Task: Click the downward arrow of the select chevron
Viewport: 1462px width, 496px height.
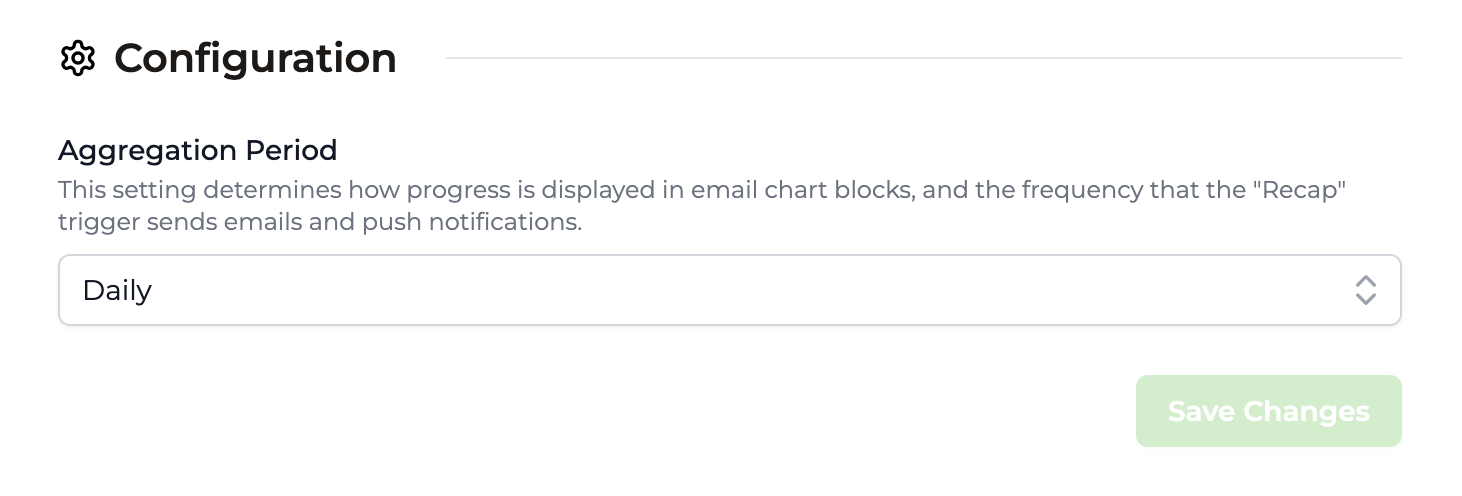Action: point(1366,299)
